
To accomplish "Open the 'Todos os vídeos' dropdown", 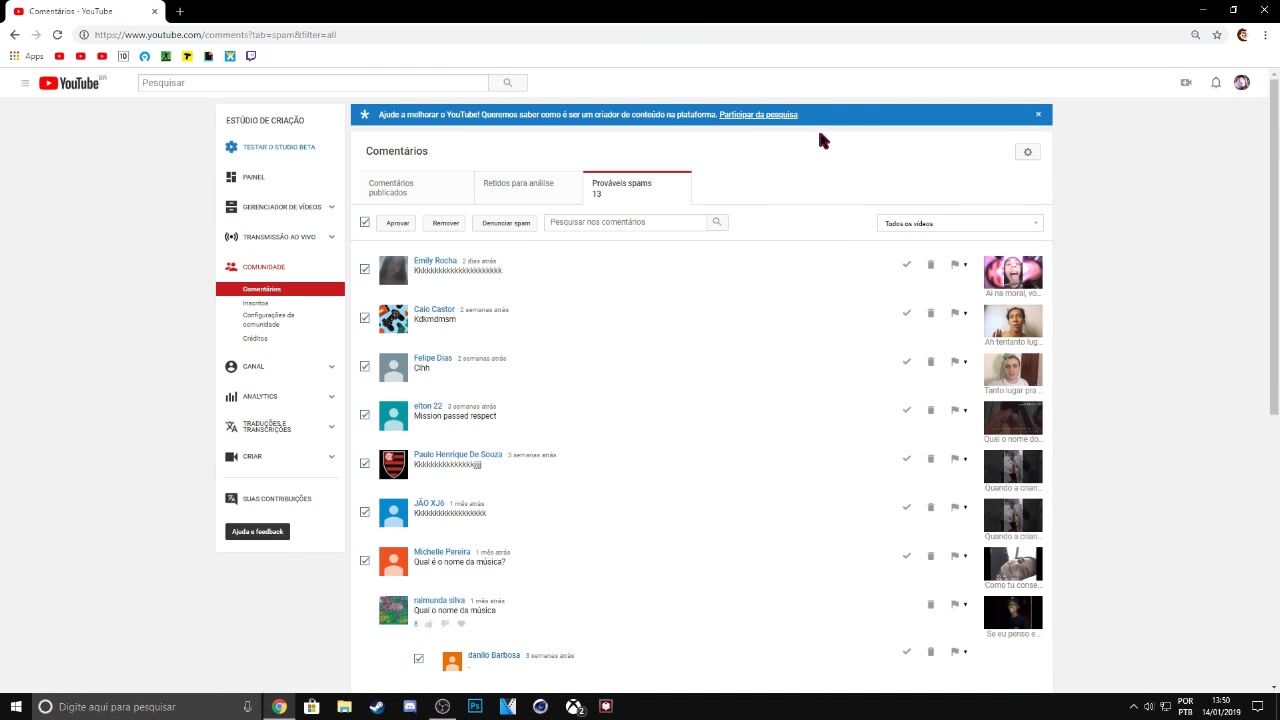I will 960,223.
